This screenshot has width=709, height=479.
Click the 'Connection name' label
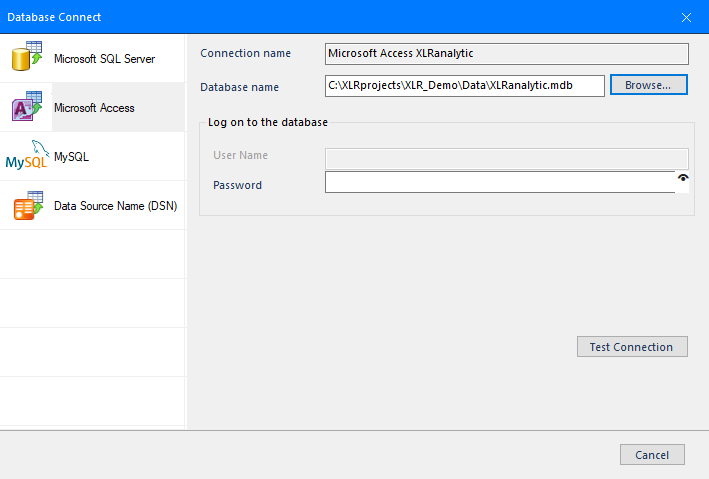(x=246, y=53)
